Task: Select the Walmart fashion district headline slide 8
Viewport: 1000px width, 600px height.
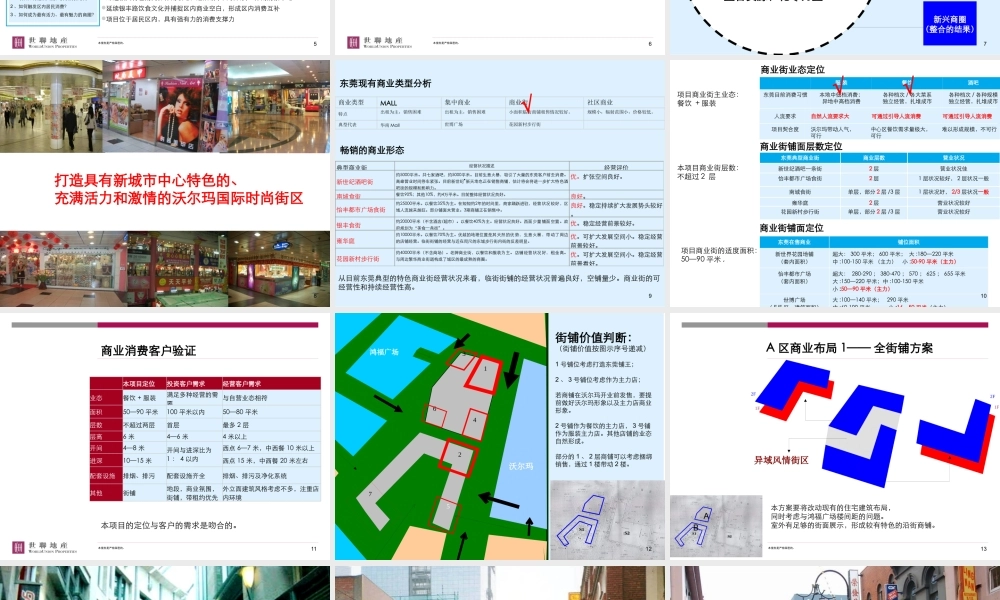Action: pos(165,184)
